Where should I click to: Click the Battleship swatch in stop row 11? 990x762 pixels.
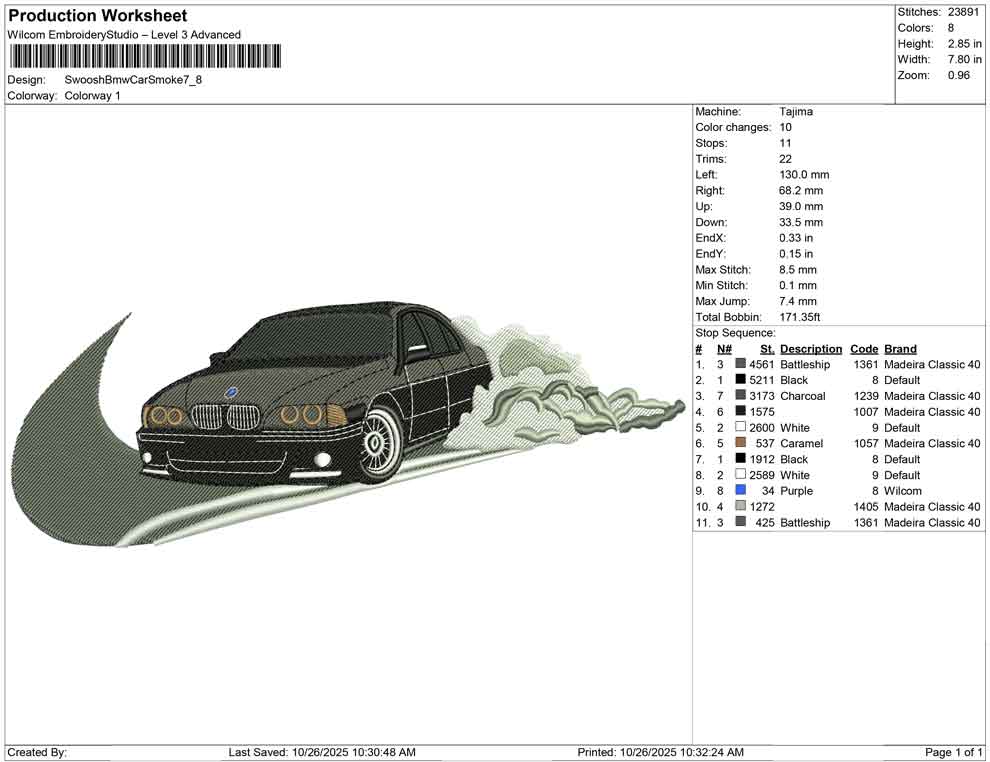point(741,521)
